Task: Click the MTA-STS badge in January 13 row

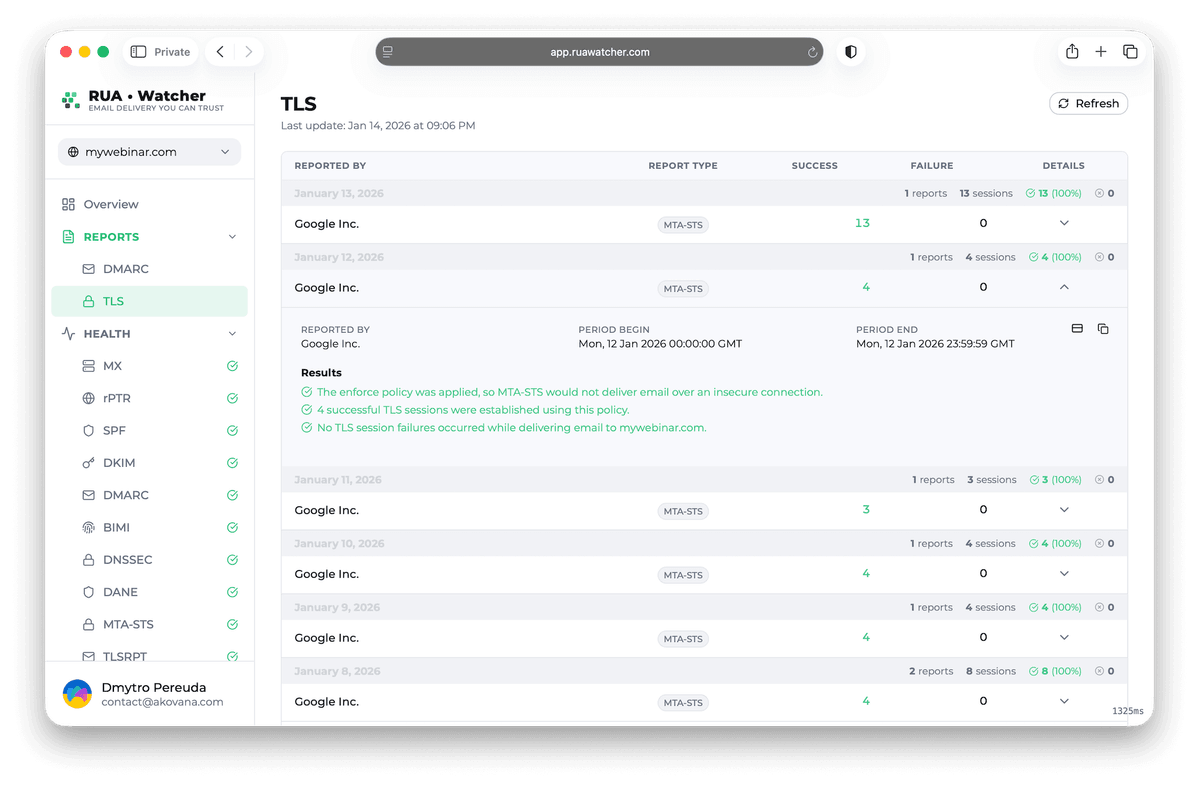Action: pos(683,225)
